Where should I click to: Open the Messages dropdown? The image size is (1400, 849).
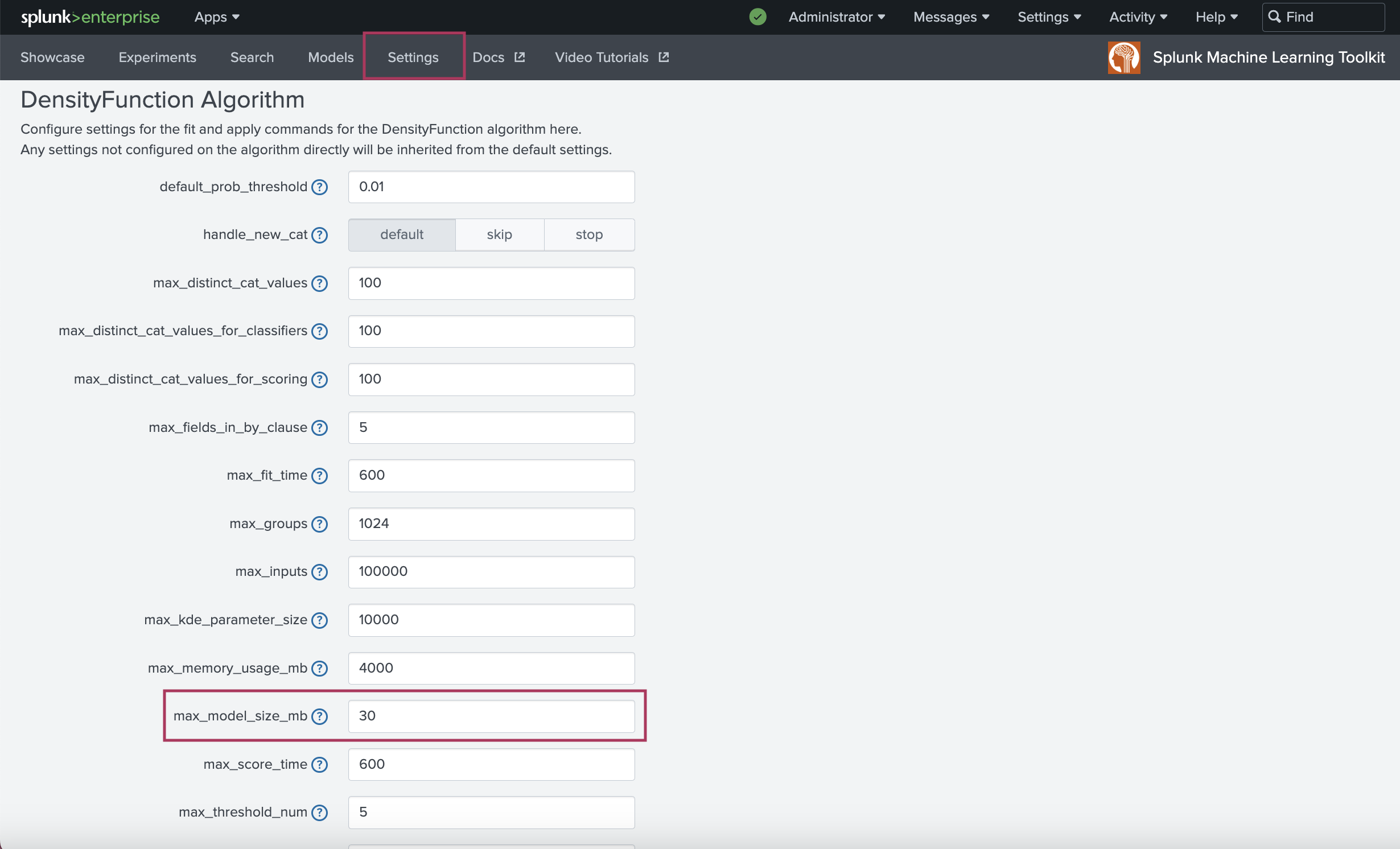951,17
